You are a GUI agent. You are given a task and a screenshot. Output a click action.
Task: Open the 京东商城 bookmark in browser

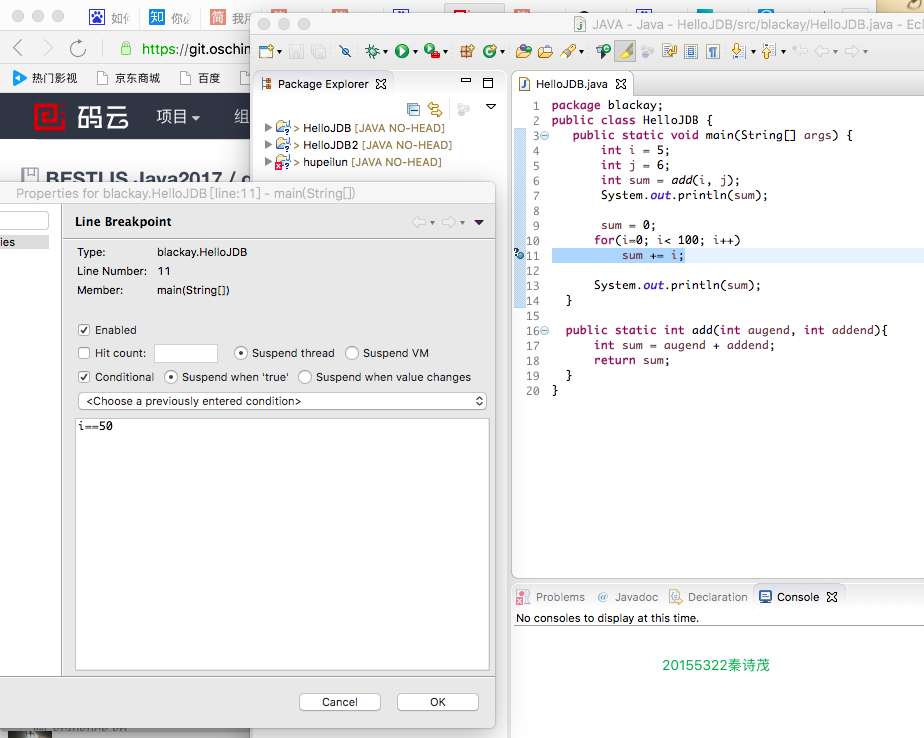pyautogui.click(x=128, y=78)
